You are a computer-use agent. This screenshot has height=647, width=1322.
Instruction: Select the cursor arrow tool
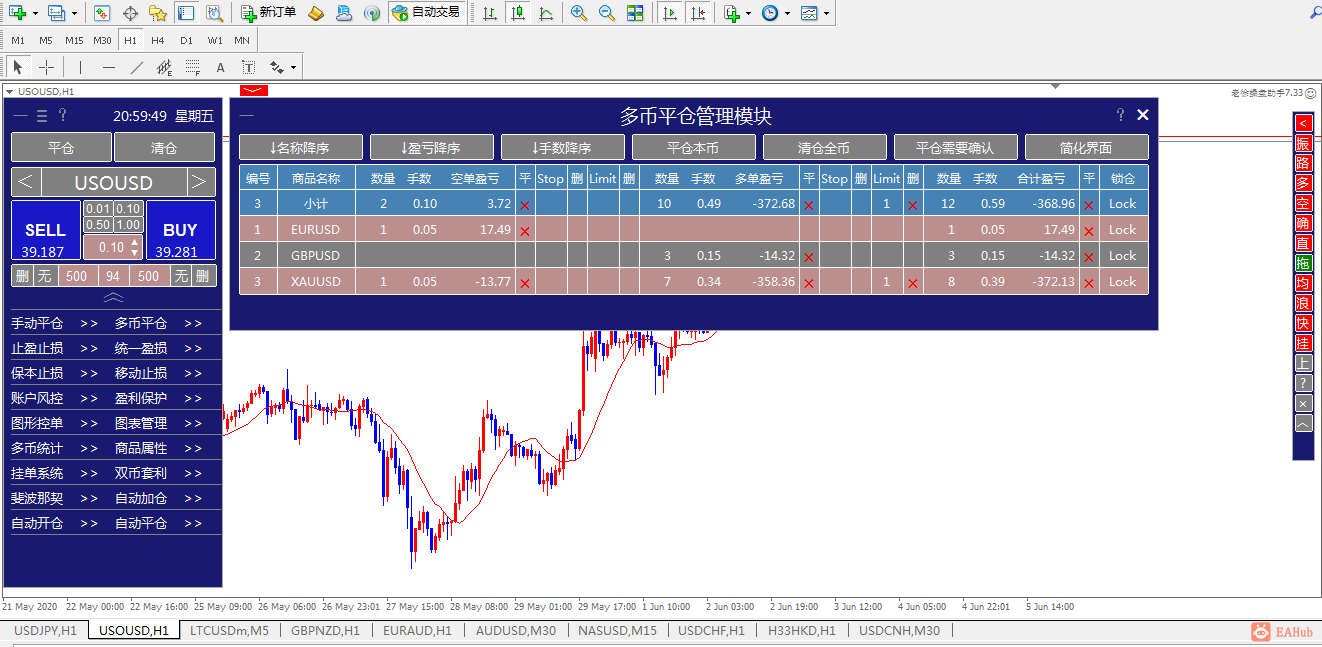tap(18, 67)
